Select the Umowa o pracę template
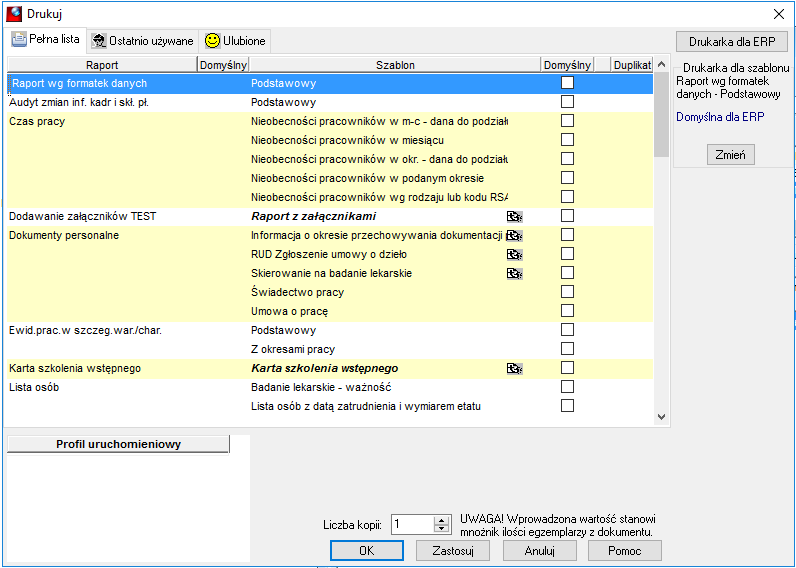 point(289,311)
